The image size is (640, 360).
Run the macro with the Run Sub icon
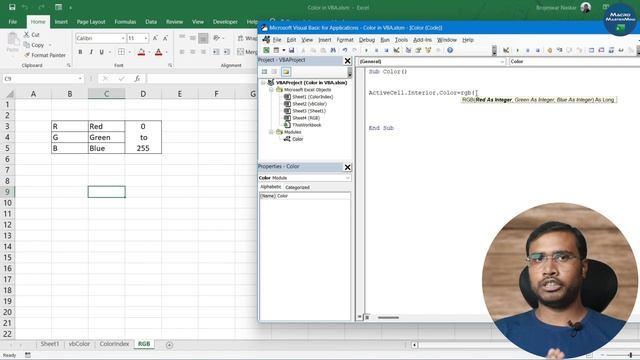coord(366,50)
